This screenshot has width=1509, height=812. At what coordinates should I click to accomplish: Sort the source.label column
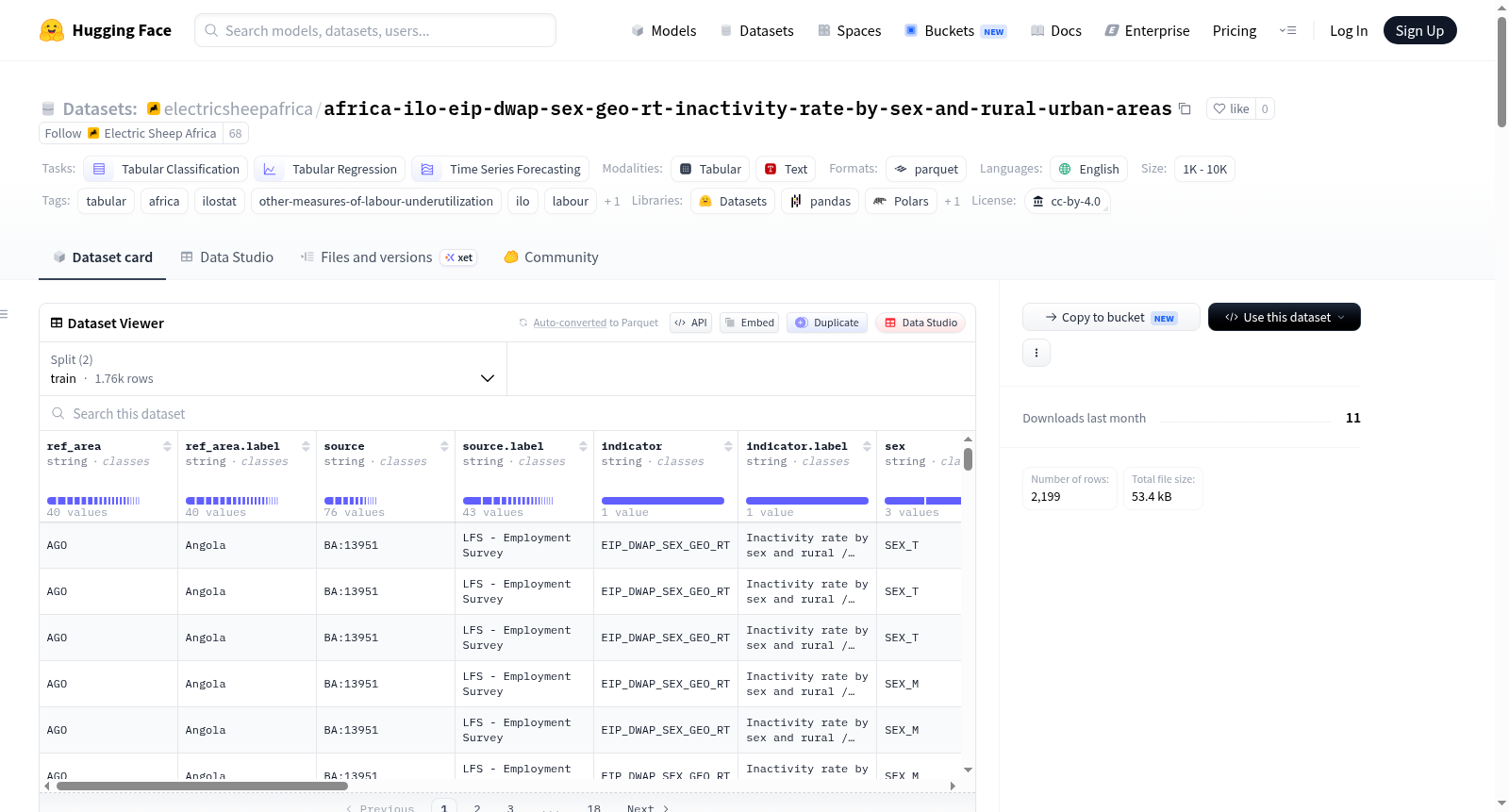[583, 446]
